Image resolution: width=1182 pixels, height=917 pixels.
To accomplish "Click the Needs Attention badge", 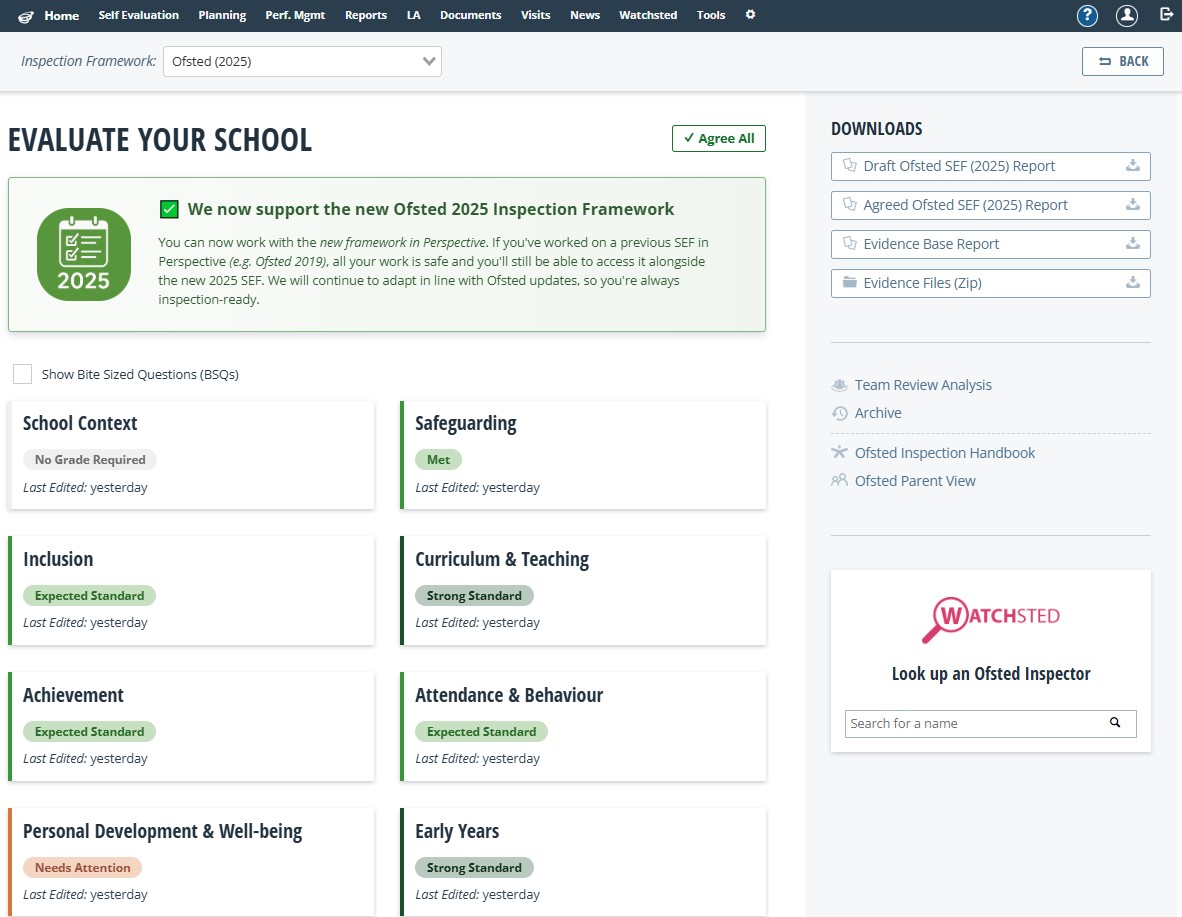I will (82, 867).
